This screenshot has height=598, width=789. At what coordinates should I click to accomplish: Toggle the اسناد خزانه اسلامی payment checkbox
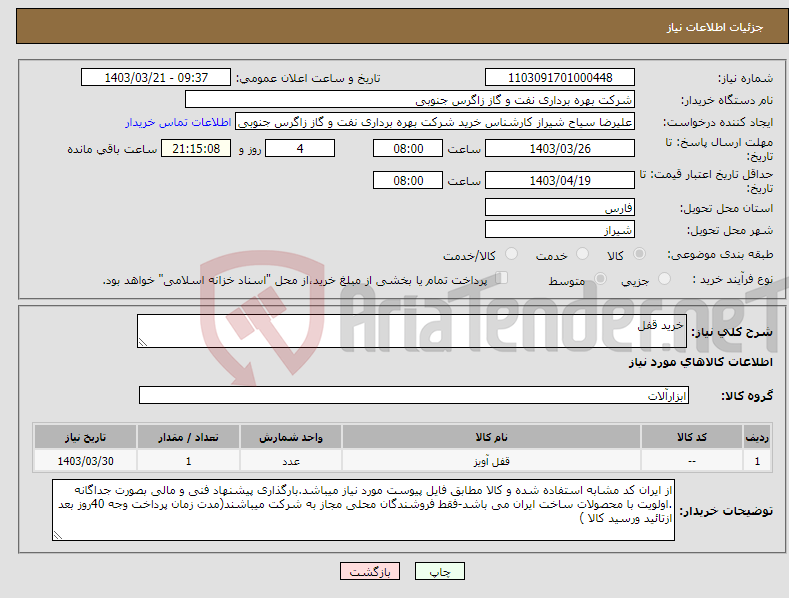click(501, 278)
